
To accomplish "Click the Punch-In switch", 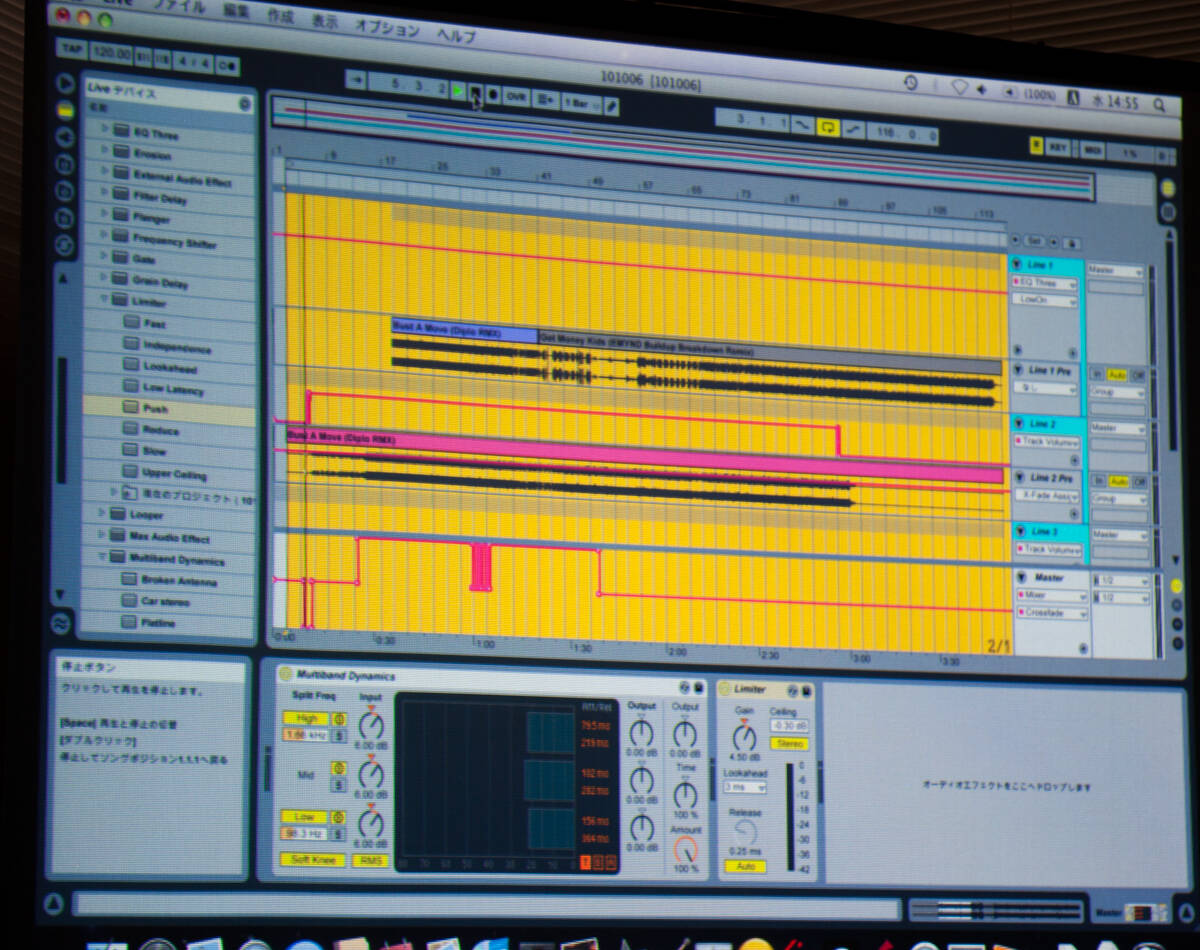I will pyautogui.click(x=802, y=125).
